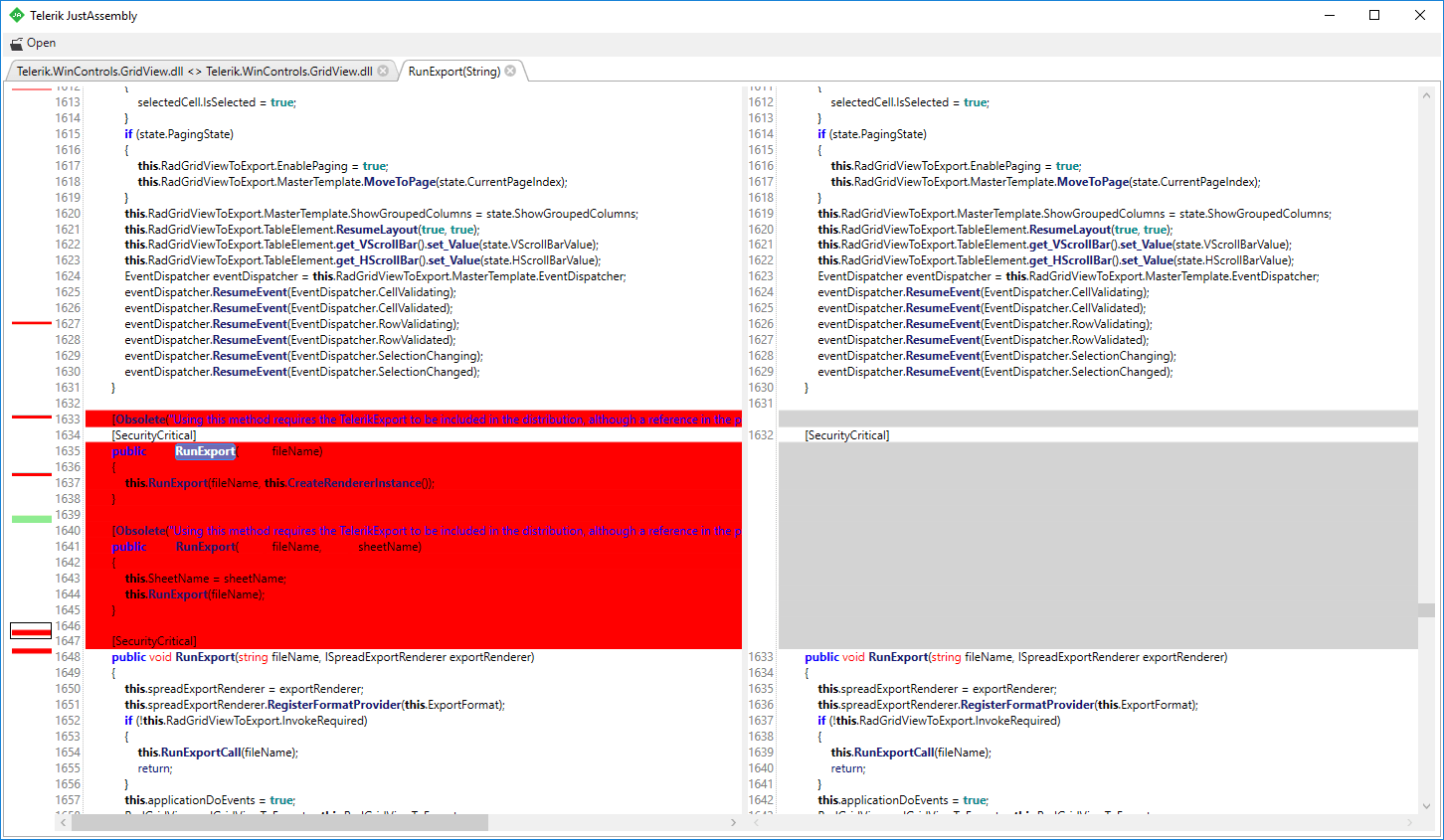Click the [SecurityCritical] attribute in the right pane
This screenshot has height=840, width=1444.
(847, 435)
